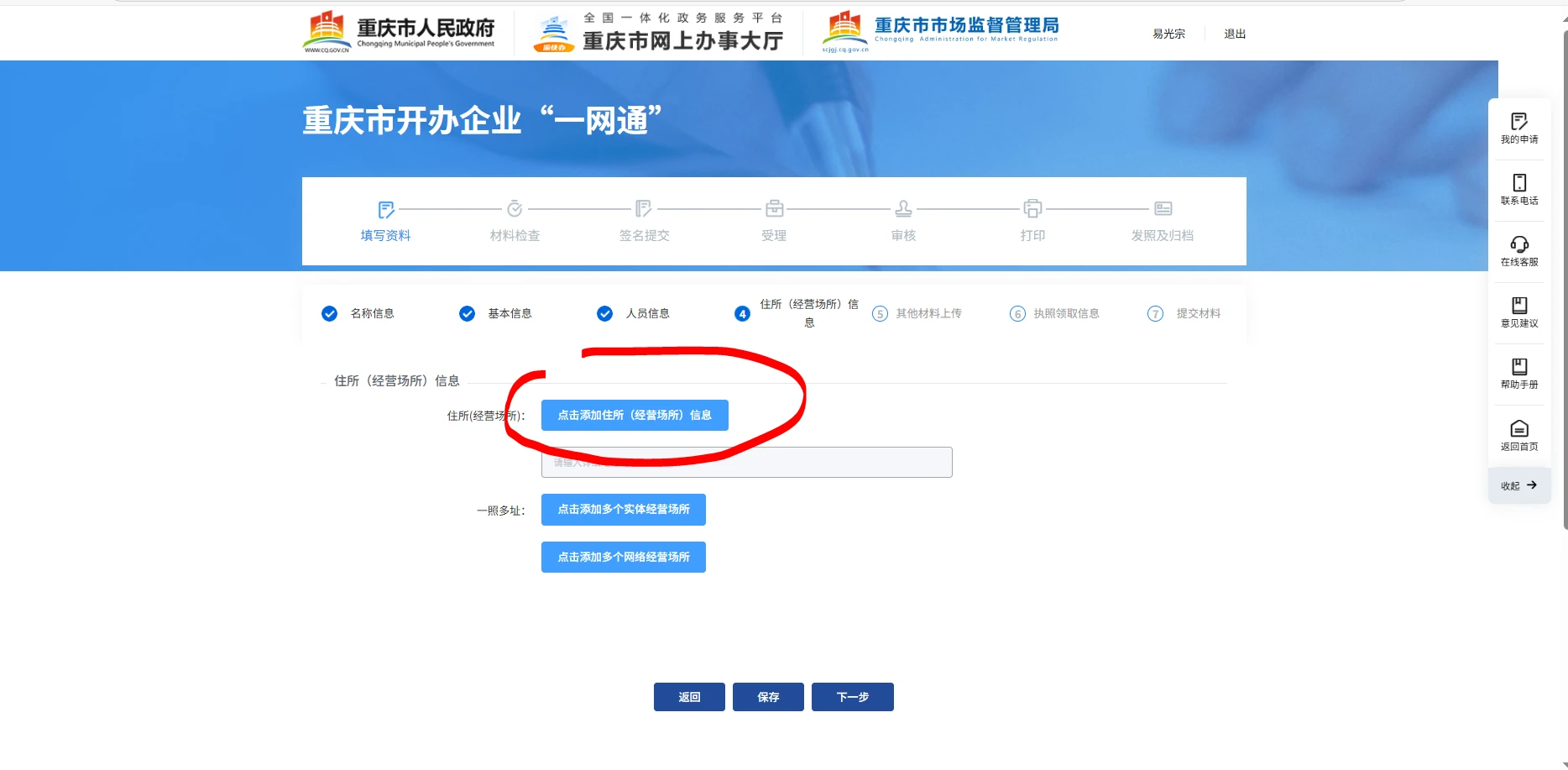
Task: Open the 帮助手册 help manual icon
Action: click(1518, 367)
